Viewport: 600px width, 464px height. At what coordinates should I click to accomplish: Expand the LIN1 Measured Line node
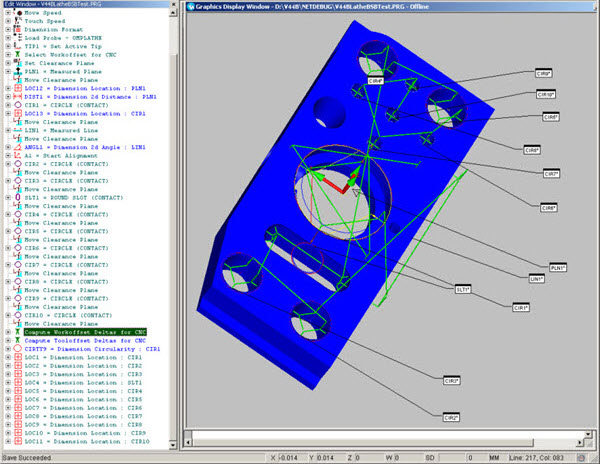pyautogui.click(x=7, y=130)
